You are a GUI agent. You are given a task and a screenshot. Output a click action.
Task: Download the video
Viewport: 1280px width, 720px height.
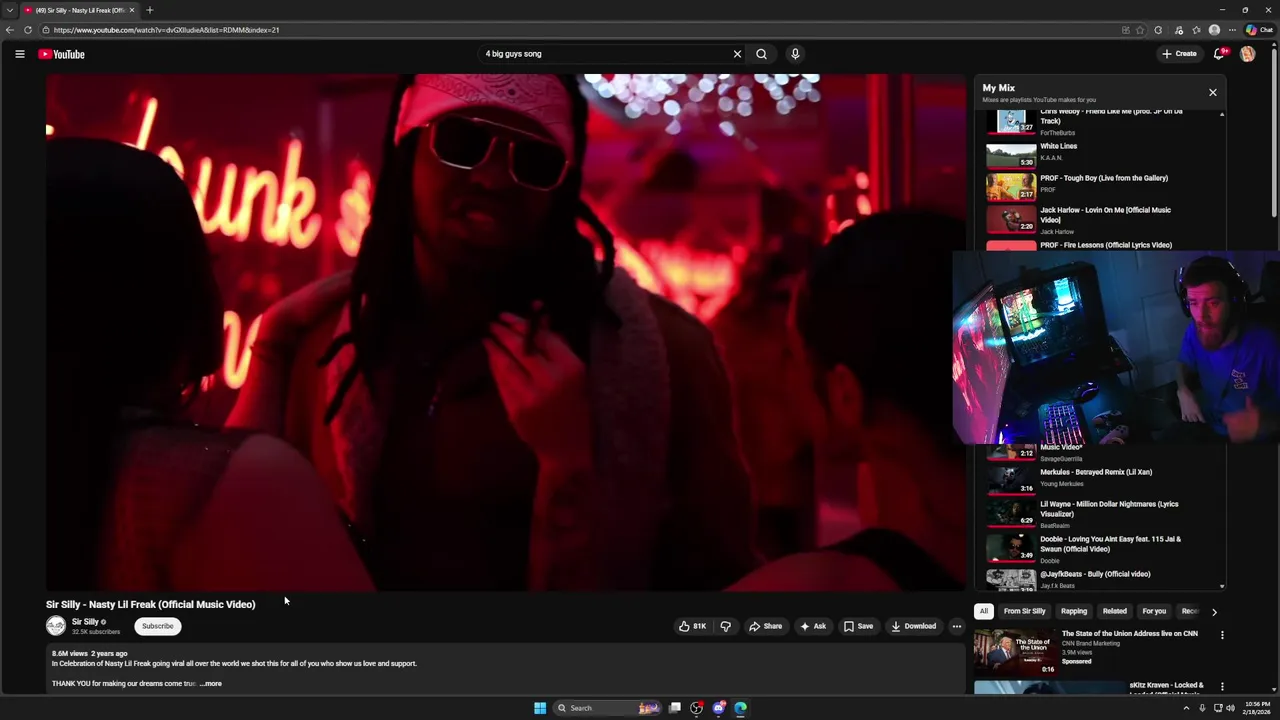coord(913,626)
